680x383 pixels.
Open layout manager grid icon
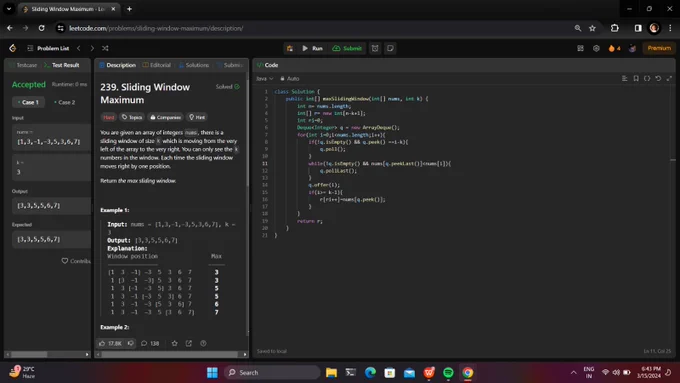(x=580, y=48)
